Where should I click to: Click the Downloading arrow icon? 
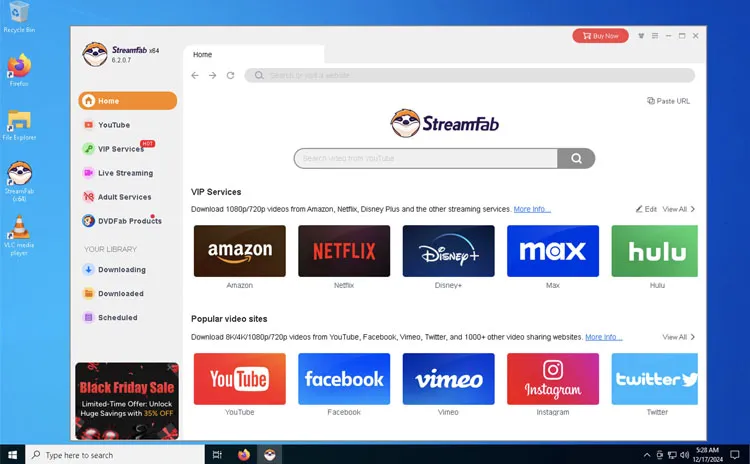88,269
